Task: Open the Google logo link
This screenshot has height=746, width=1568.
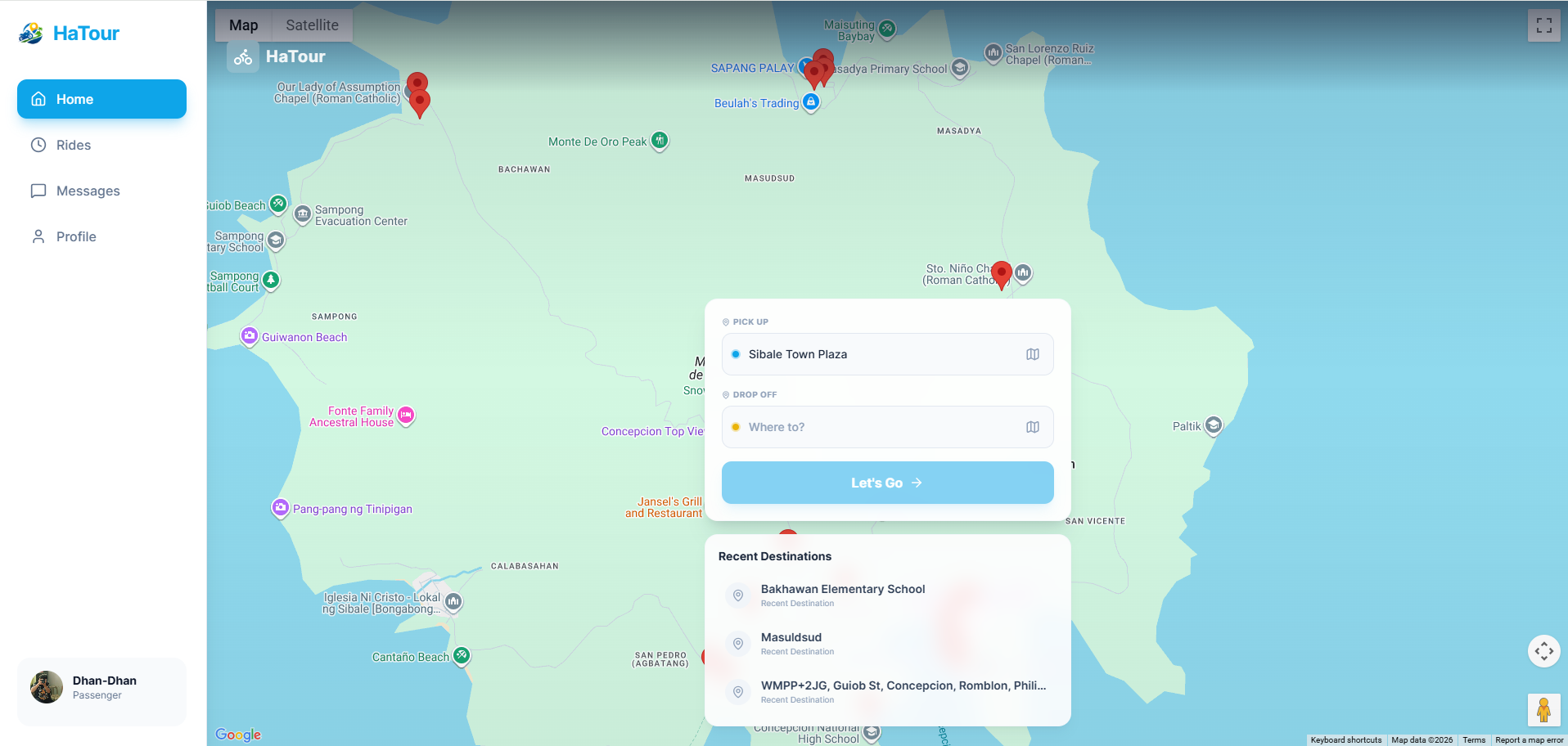Action: 238,735
